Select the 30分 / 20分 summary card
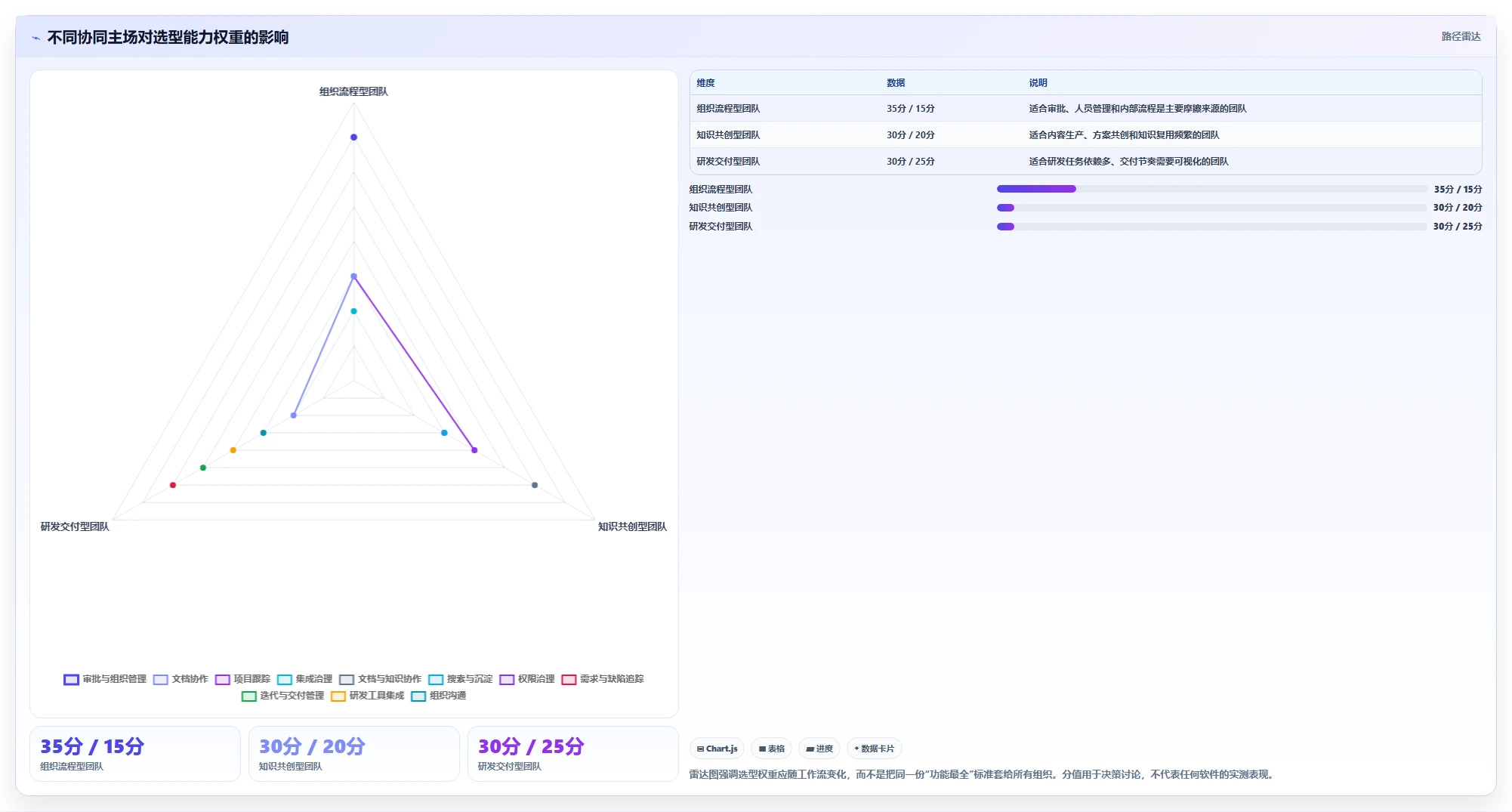The height and width of the screenshot is (812, 1512). [354, 754]
